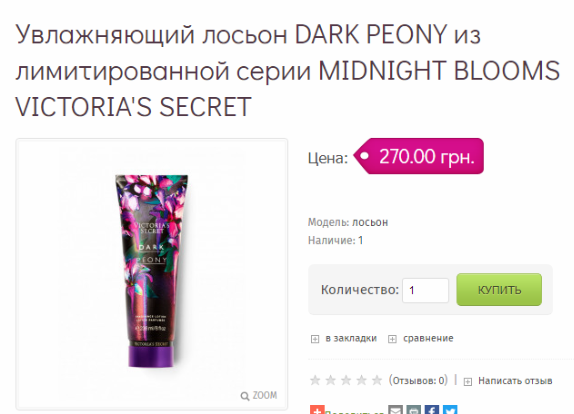Share the product via Twitter icon
The width and height of the screenshot is (574, 414).
(450, 410)
